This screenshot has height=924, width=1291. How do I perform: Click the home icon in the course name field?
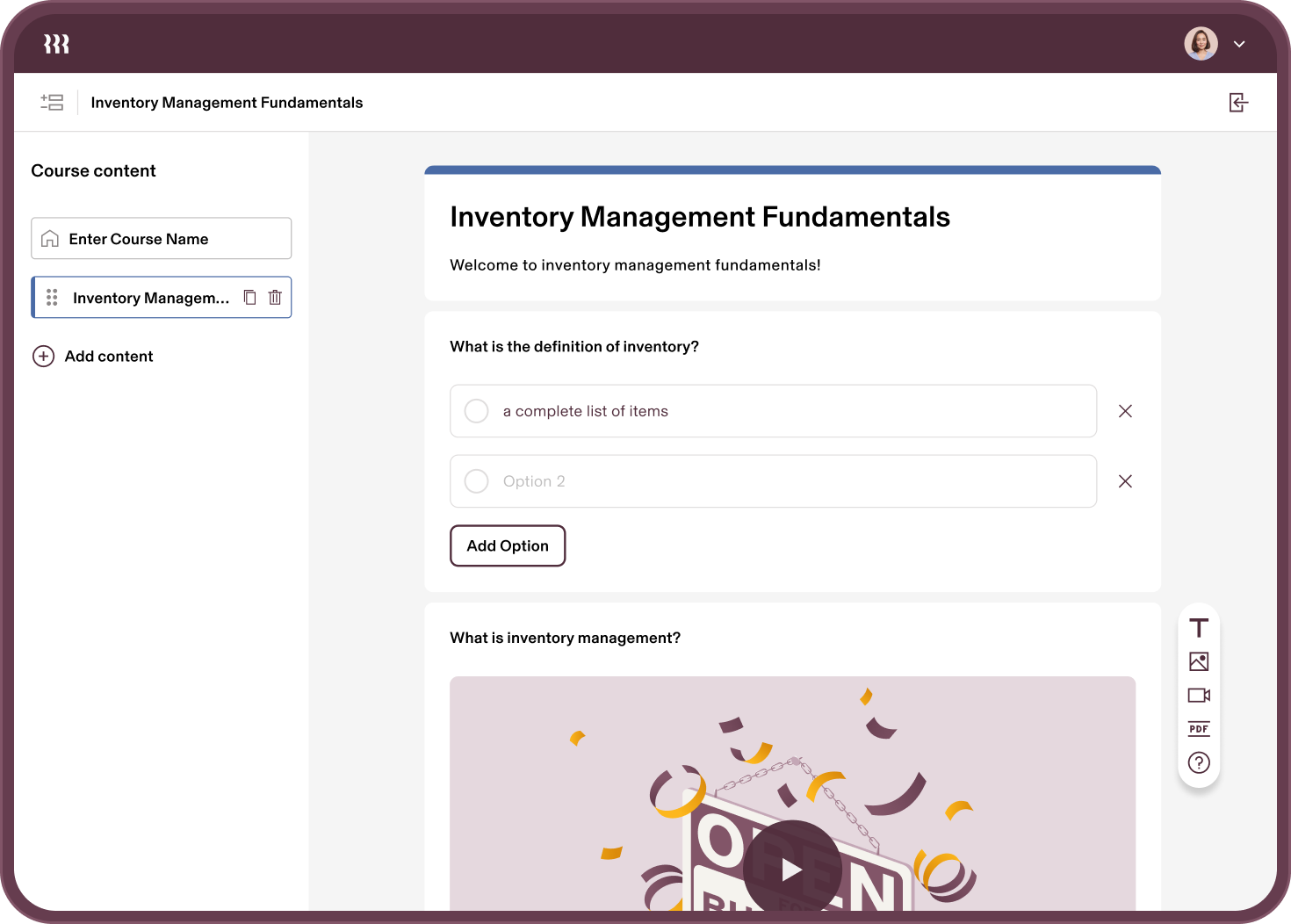point(50,239)
